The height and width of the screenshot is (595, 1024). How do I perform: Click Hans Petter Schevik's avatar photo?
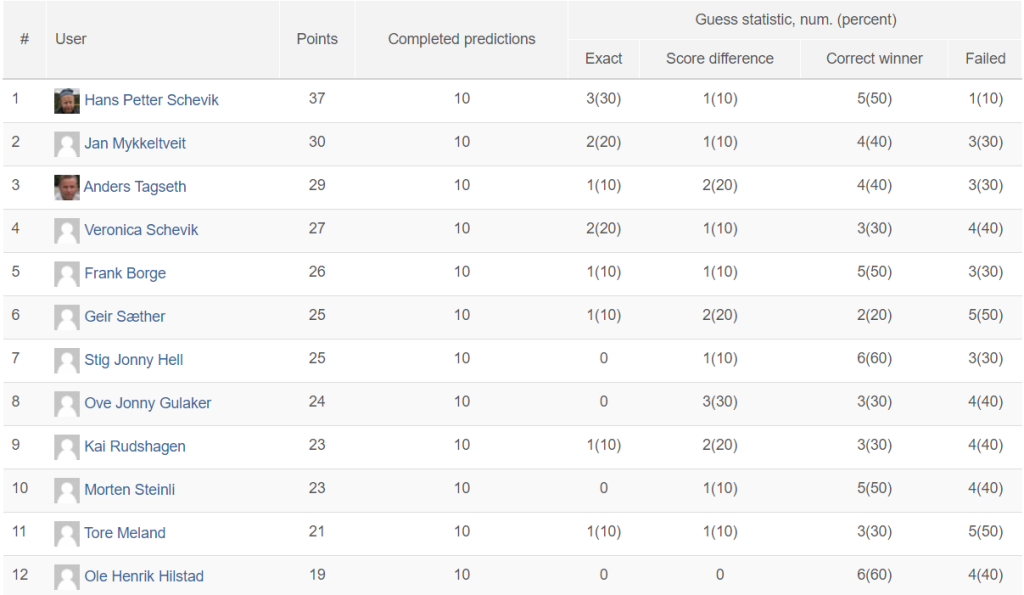(67, 101)
